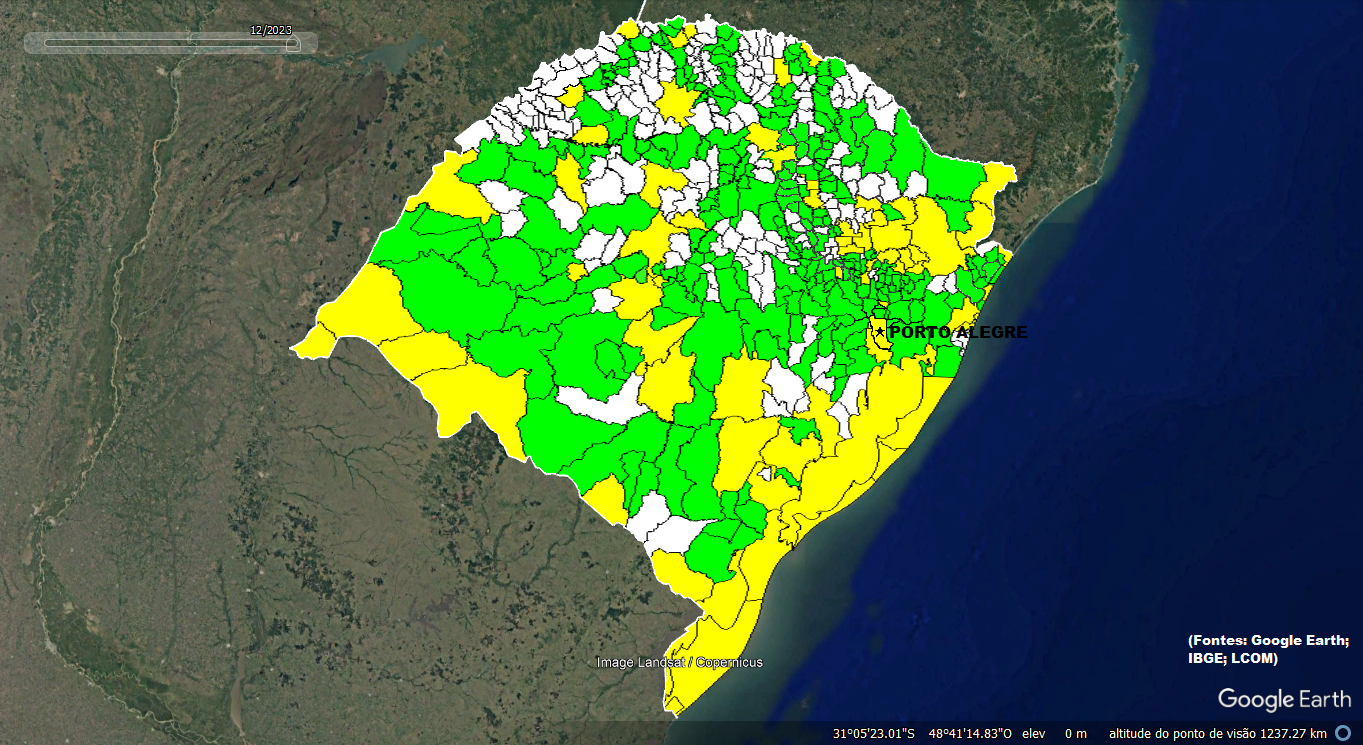This screenshot has width=1363, height=745.
Task: Click the Fontes: Google Earth; IBGE; LCOM caption
Action: point(1268,649)
